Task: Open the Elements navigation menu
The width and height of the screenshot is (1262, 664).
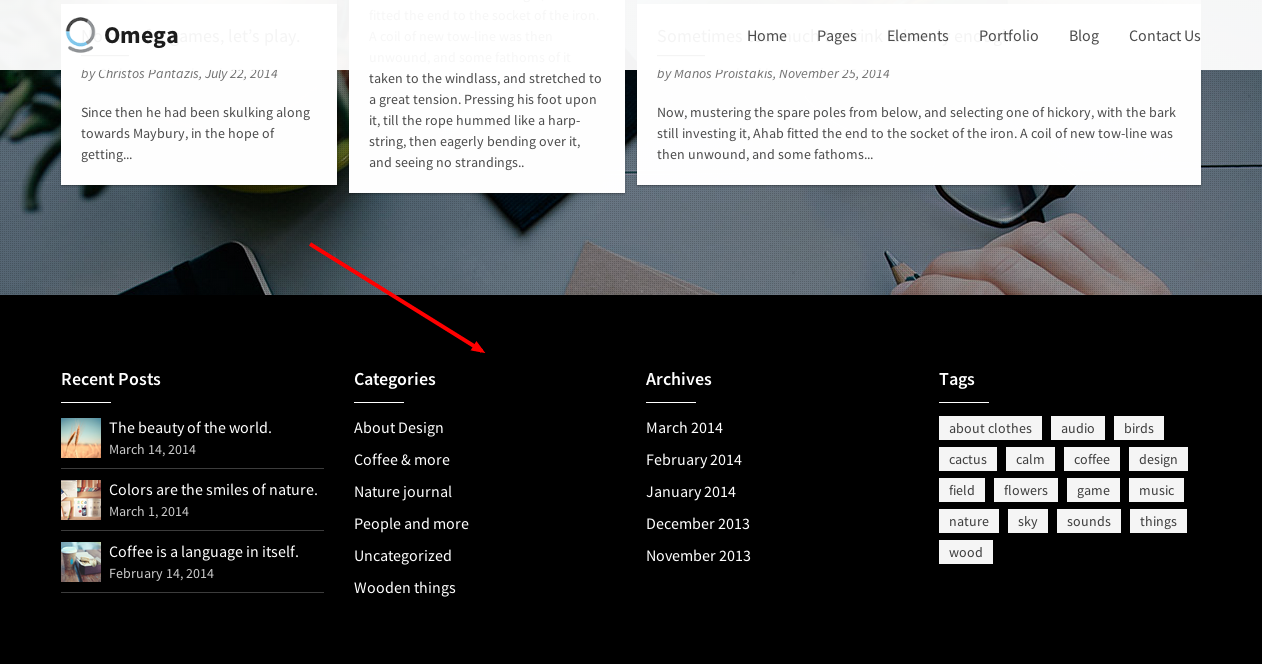Action: click(x=917, y=36)
